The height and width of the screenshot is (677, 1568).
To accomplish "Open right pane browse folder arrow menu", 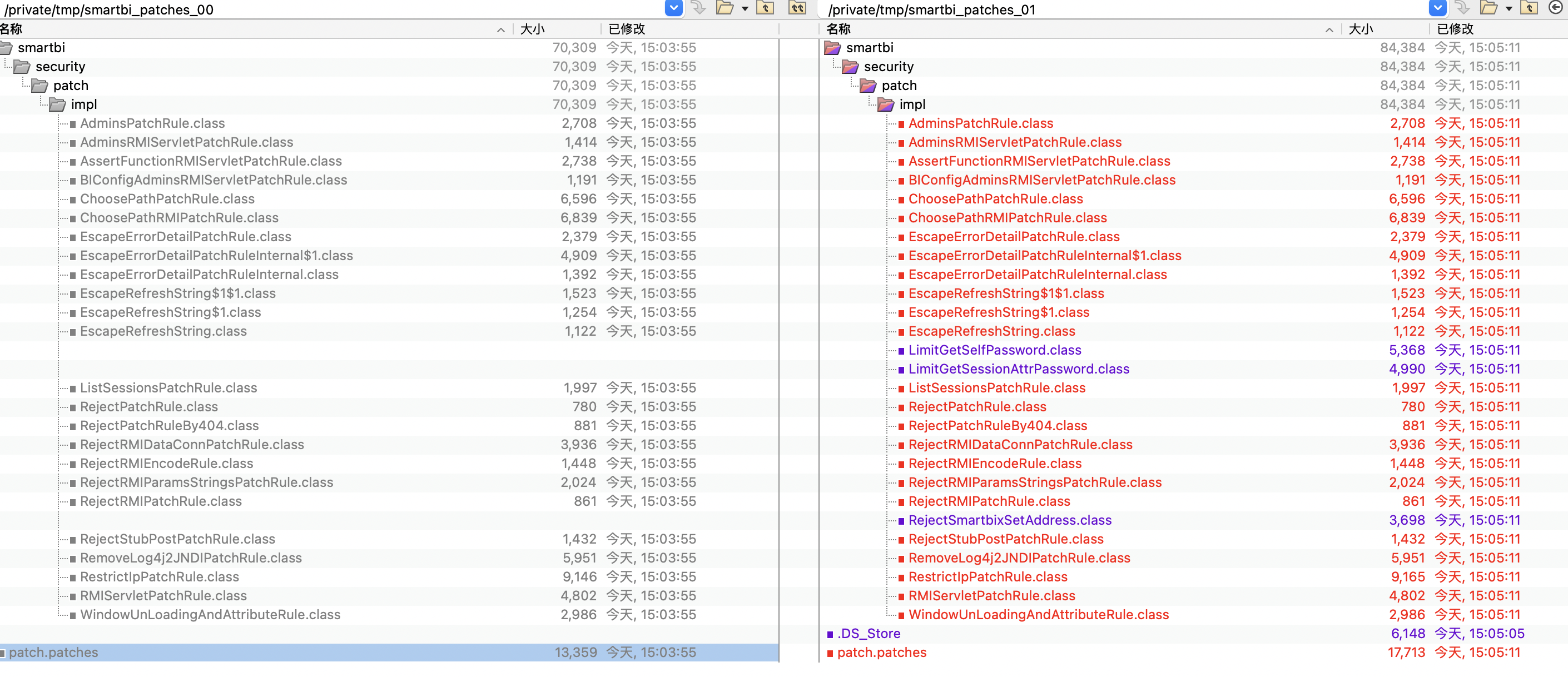I will pyautogui.click(x=1509, y=9).
